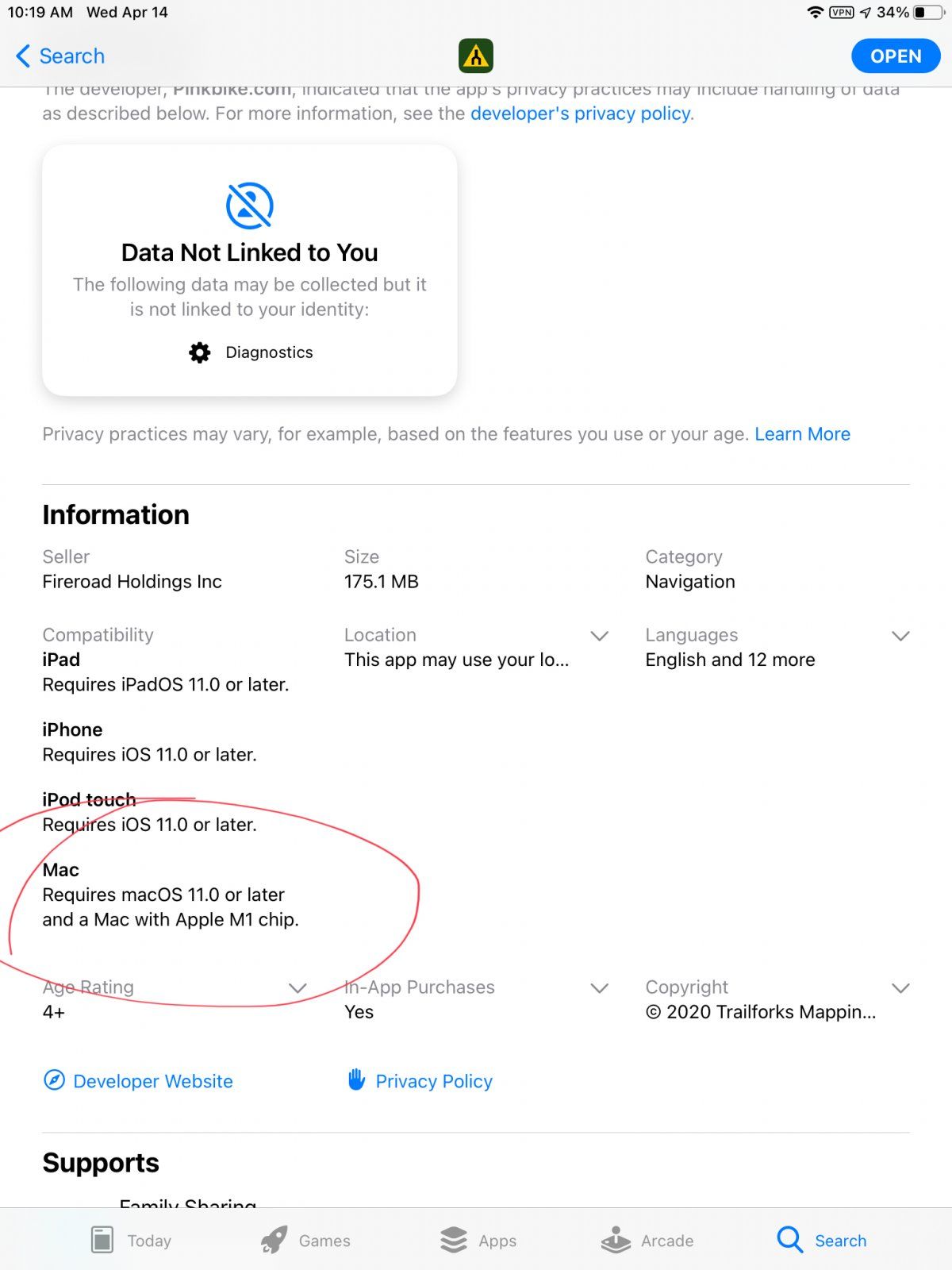Open the developer's privacy policy link
The height and width of the screenshot is (1270, 952).
tap(581, 114)
